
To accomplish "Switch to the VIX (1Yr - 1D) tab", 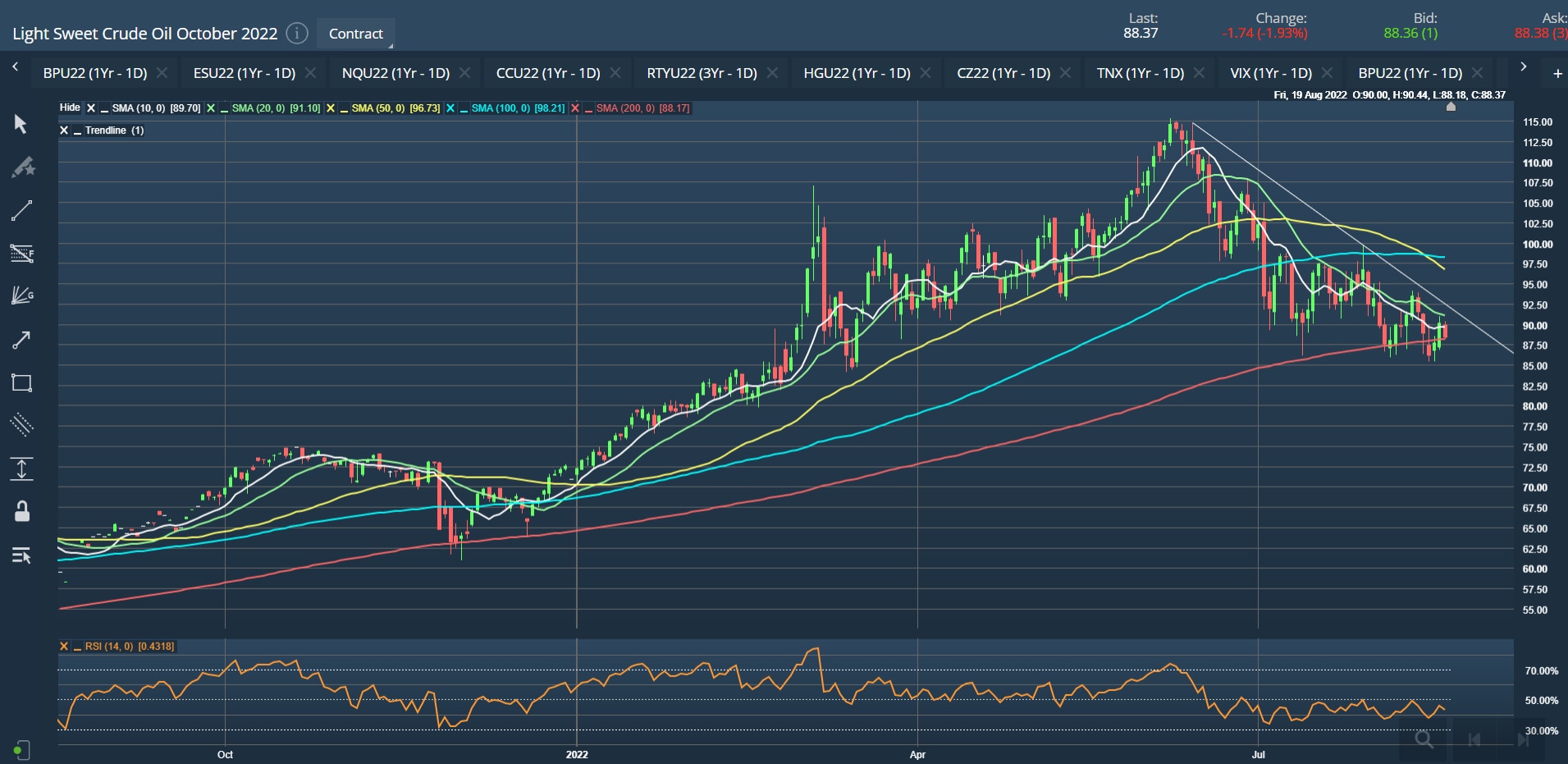I will (1271, 73).
